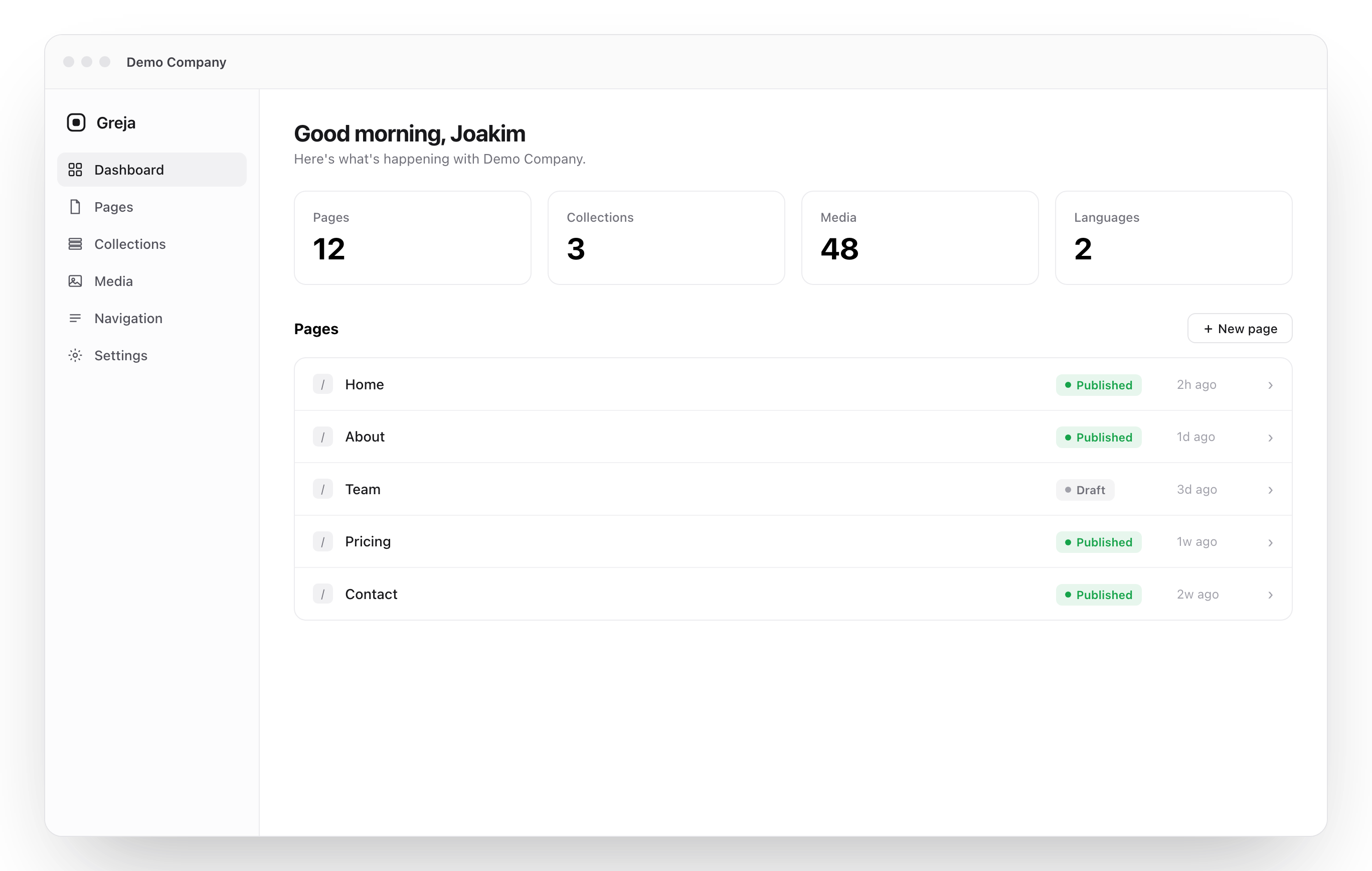This screenshot has height=871, width=1372.
Task: Click the slash icon beside About
Action: 323,437
